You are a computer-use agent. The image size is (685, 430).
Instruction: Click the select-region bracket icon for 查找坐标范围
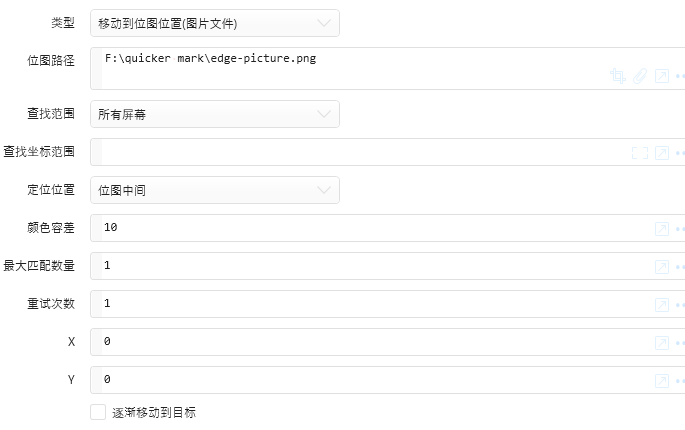pyautogui.click(x=640, y=153)
